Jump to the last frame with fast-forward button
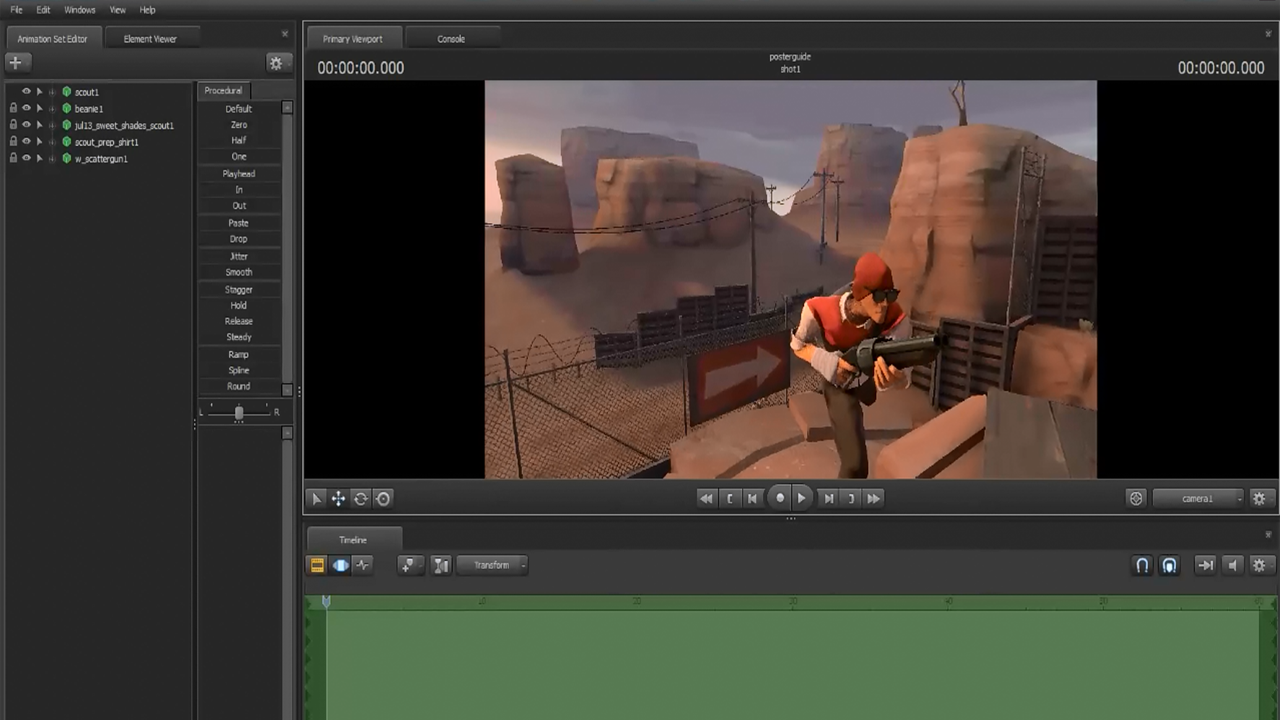Viewport: 1280px width, 720px height. coord(874,498)
